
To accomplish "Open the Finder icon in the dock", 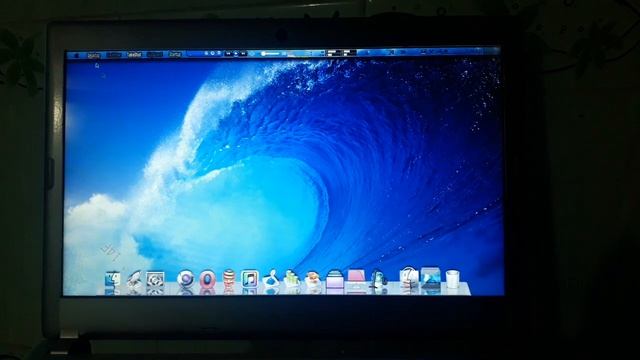I will 112,280.
